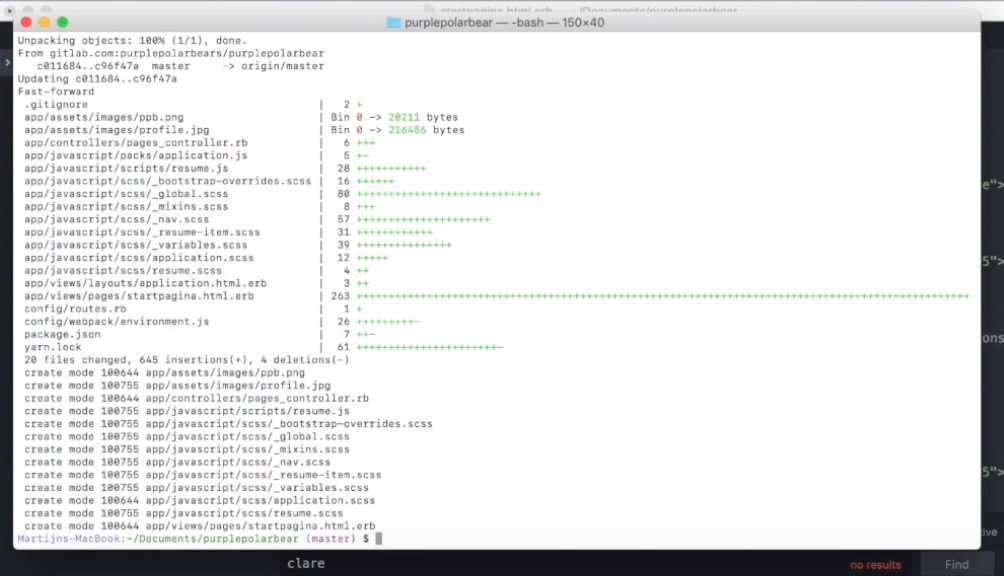
Task: Close the terminal window with red button
Action: 26,22
